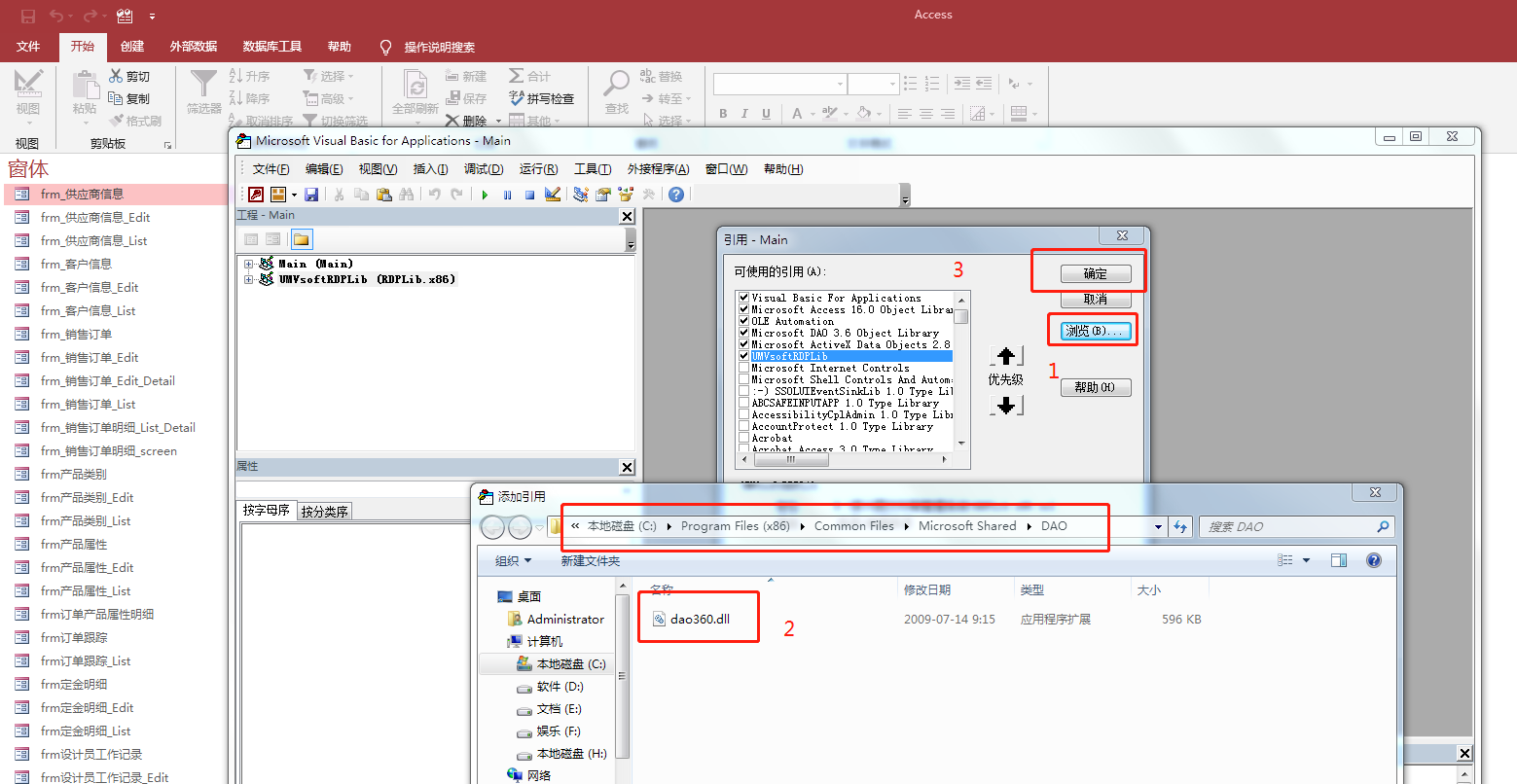Click the Find magnifier in Access ribbon
This screenshot has width=1517, height=784.
pyautogui.click(x=617, y=92)
